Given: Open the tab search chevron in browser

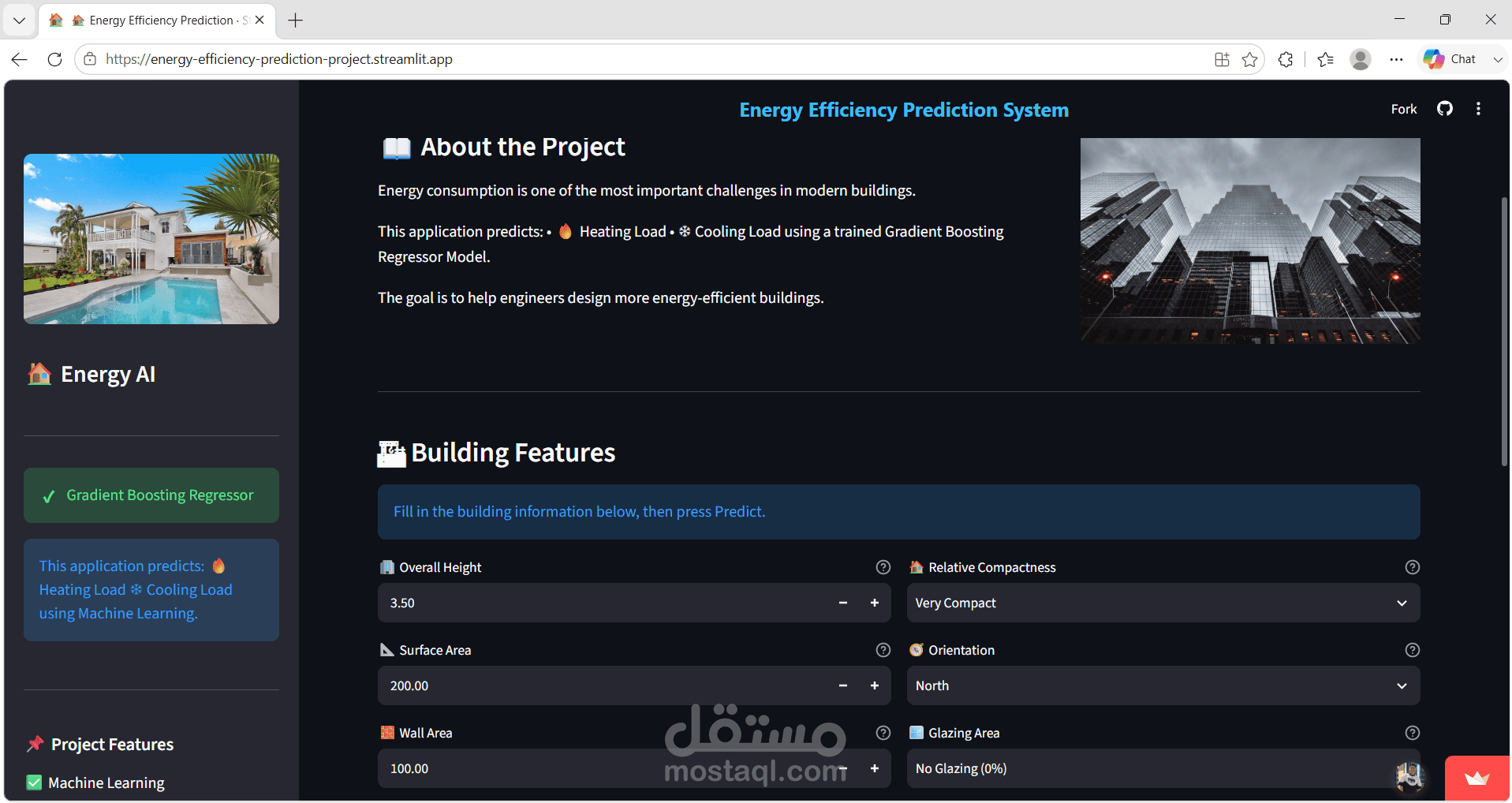Looking at the screenshot, I should coord(19,21).
